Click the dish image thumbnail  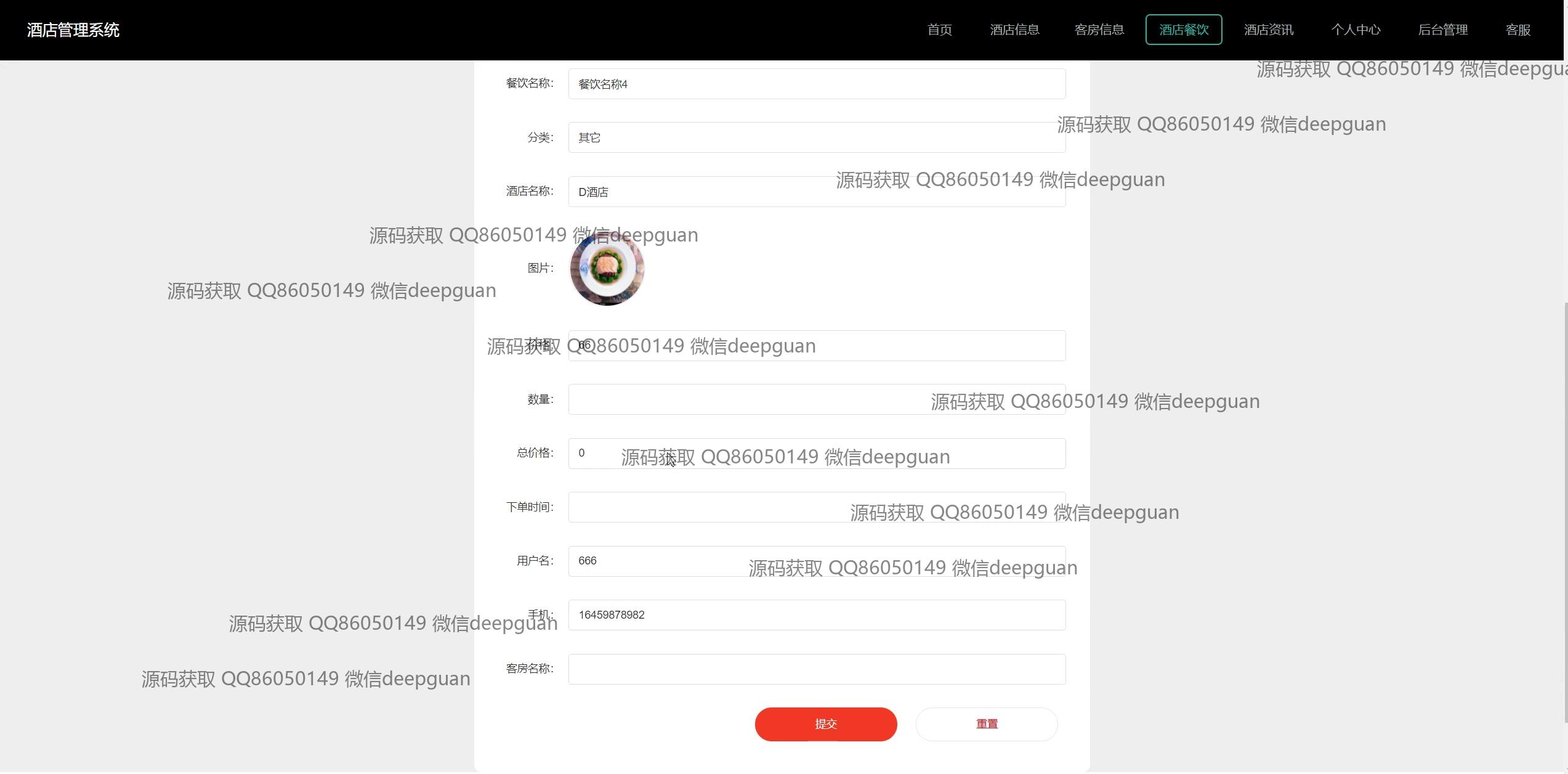(x=607, y=269)
